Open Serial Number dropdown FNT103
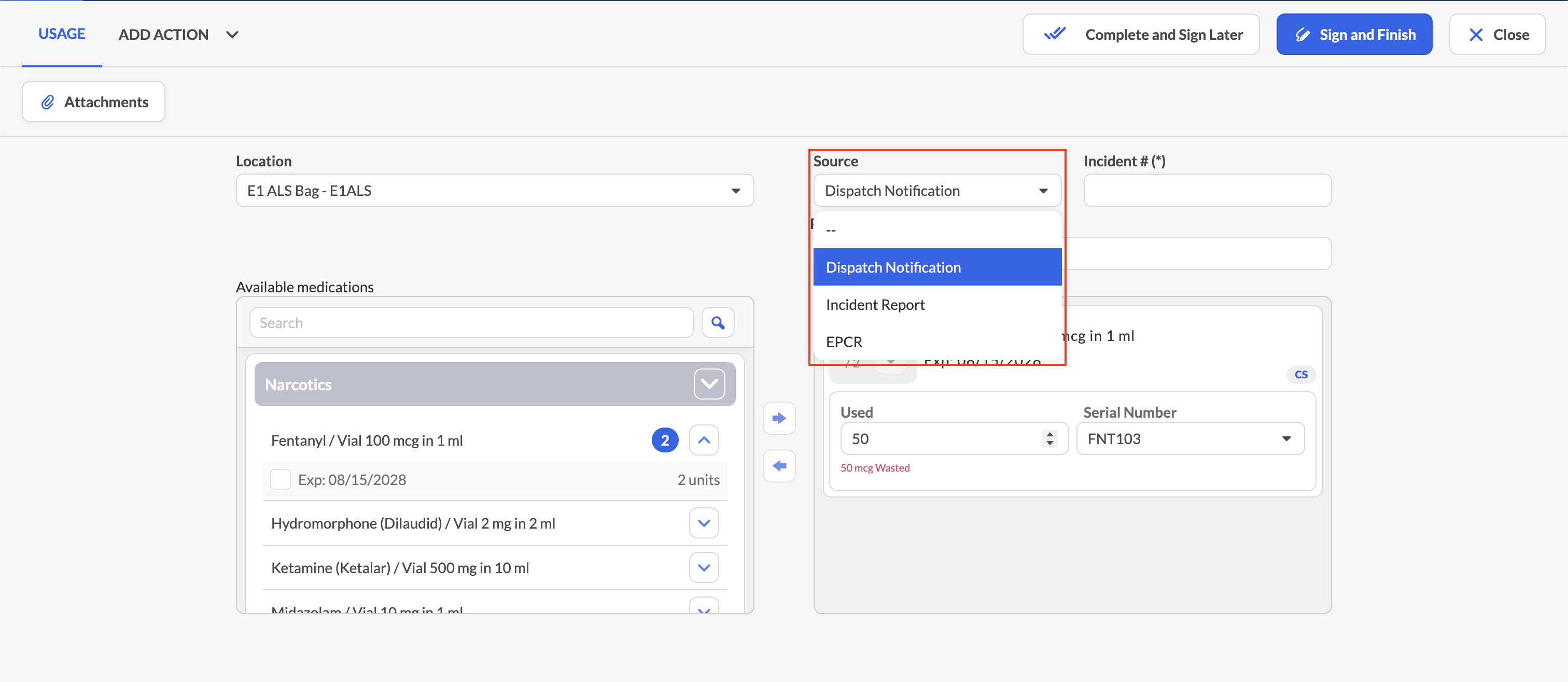Viewport: 1568px width, 682px height. pyautogui.click(x=1190, y=438)
